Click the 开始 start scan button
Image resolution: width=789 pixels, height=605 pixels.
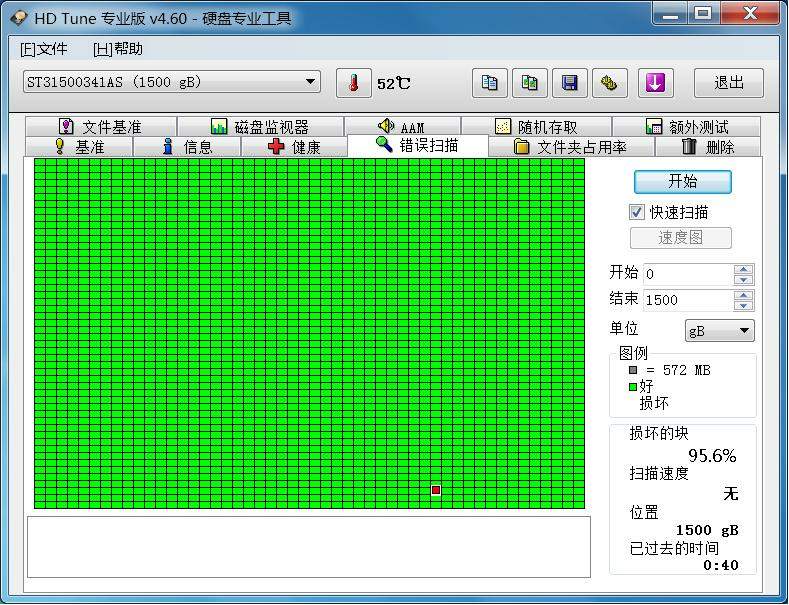pos(683,182)
